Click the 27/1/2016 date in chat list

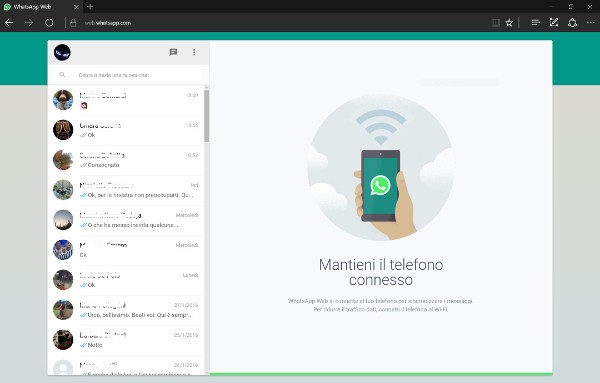point(186,305)
